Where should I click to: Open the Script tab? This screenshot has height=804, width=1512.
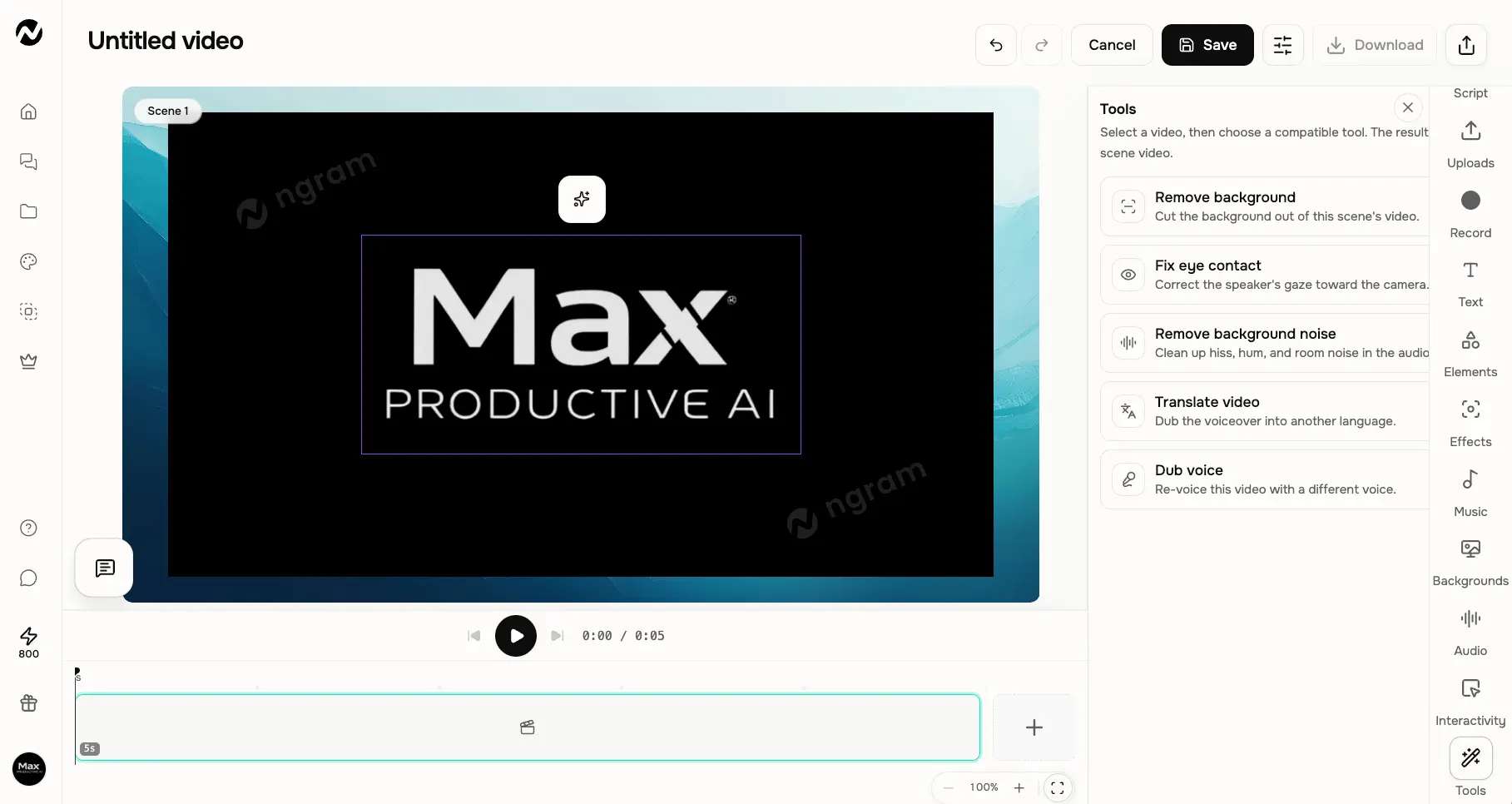[1470, 93]
